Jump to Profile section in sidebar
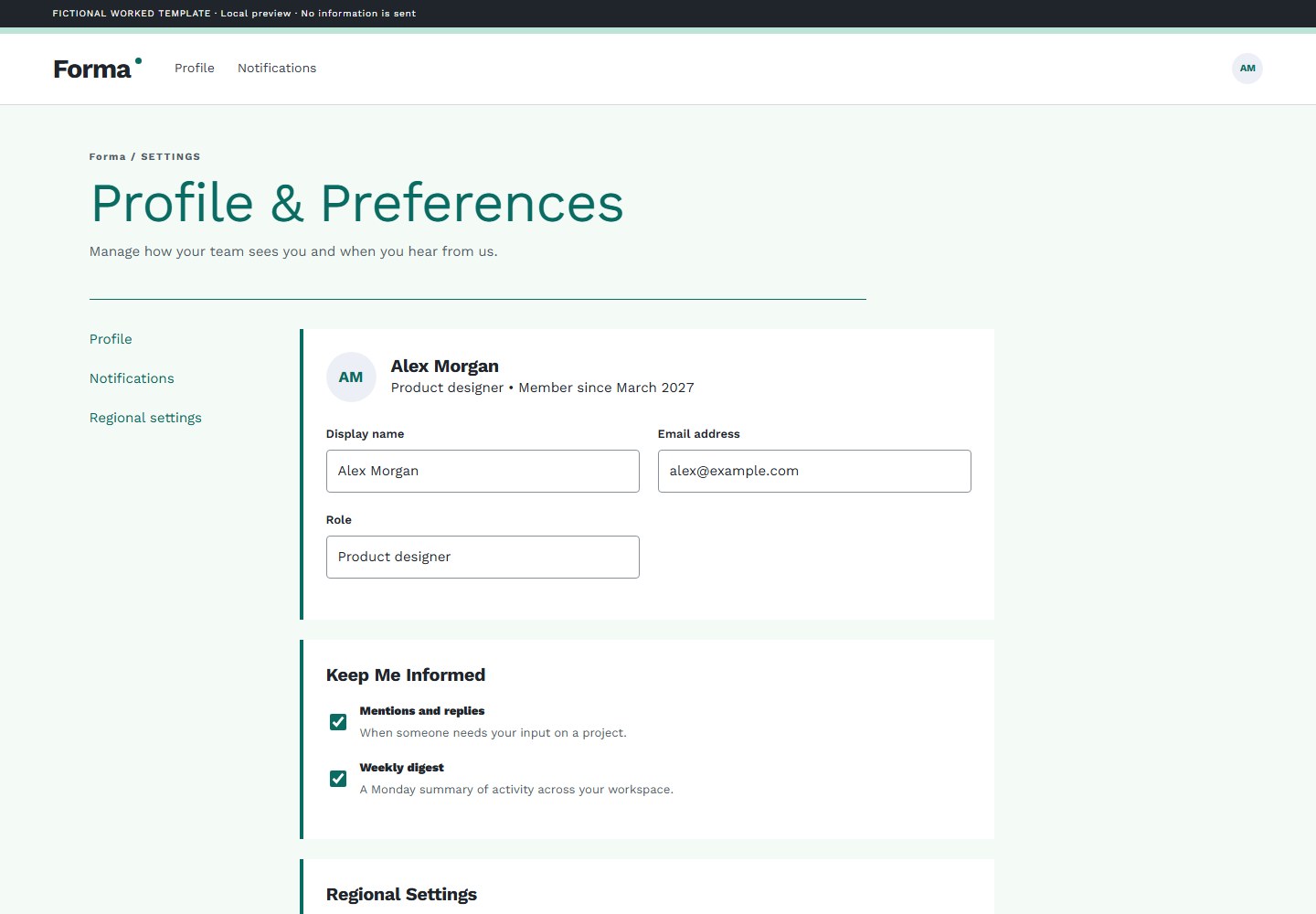Screen dimensions: 1316x914 pos(111,339)
